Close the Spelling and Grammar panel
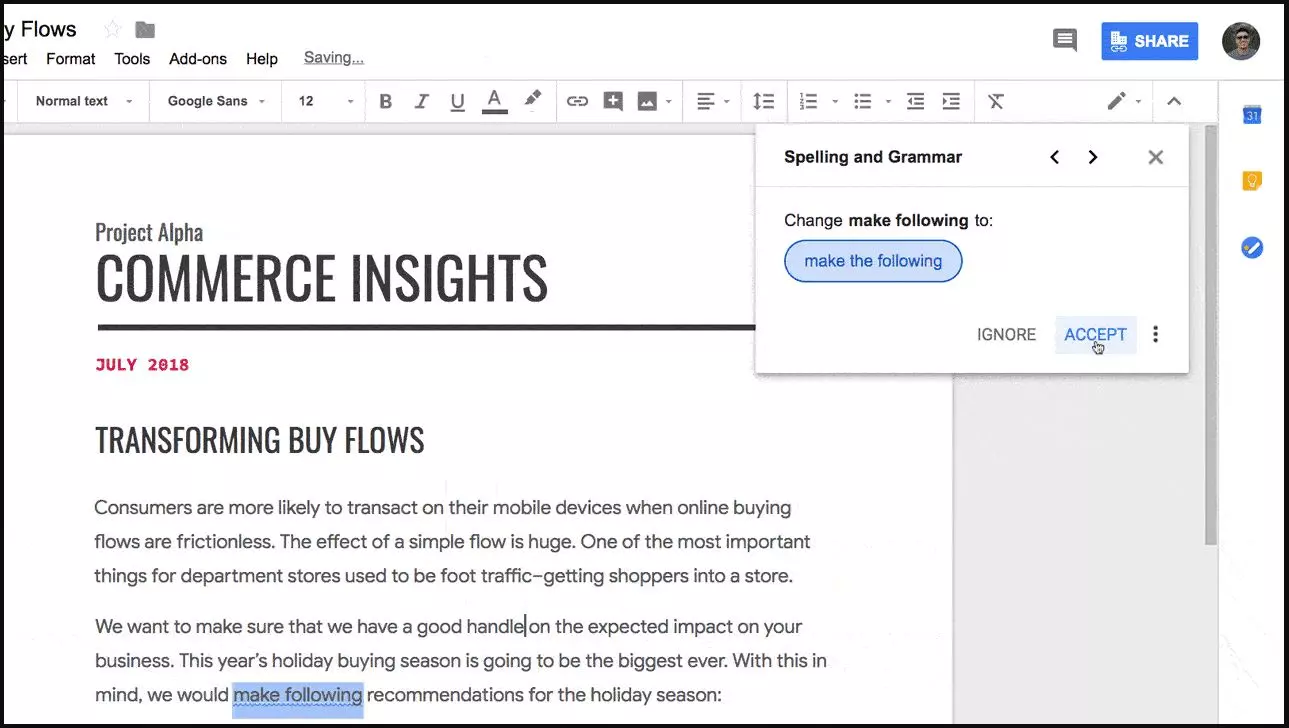 tap(1156, 157)
